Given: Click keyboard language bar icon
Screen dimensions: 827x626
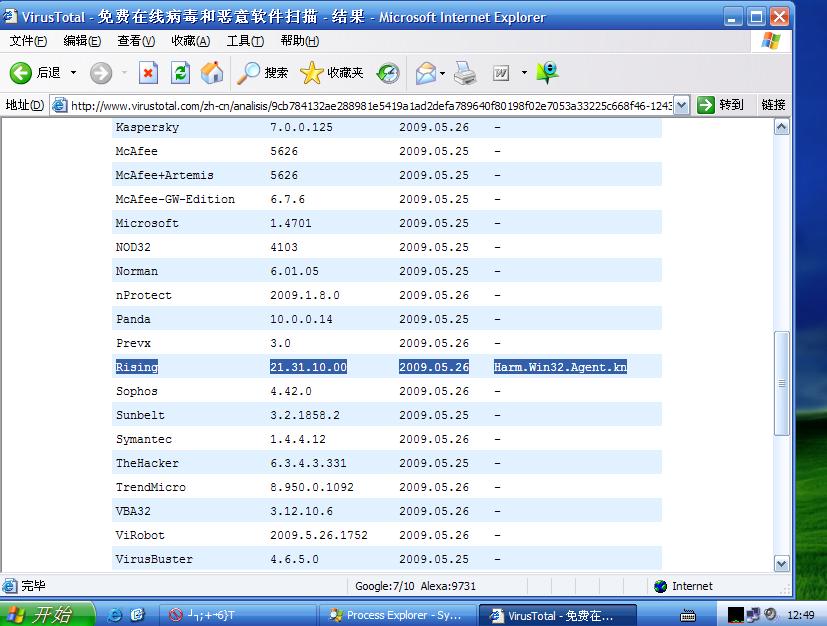Looking at the screenshot, I should pos(688,615).
